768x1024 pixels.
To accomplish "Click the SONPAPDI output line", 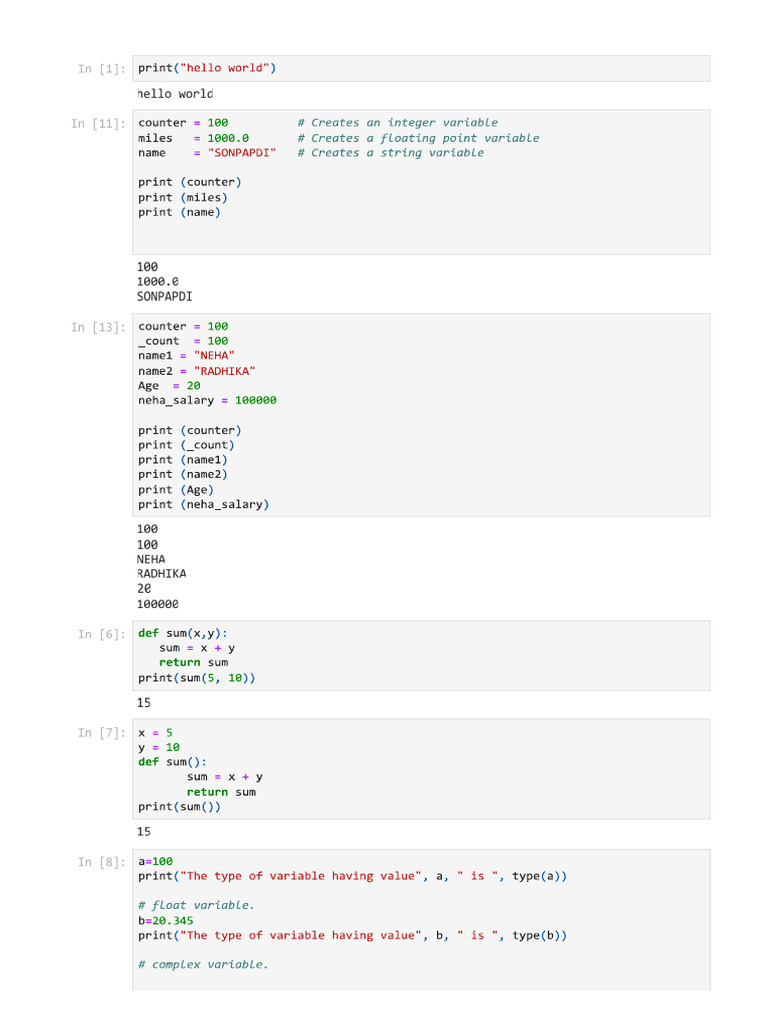I will click(x=165, y=297).
